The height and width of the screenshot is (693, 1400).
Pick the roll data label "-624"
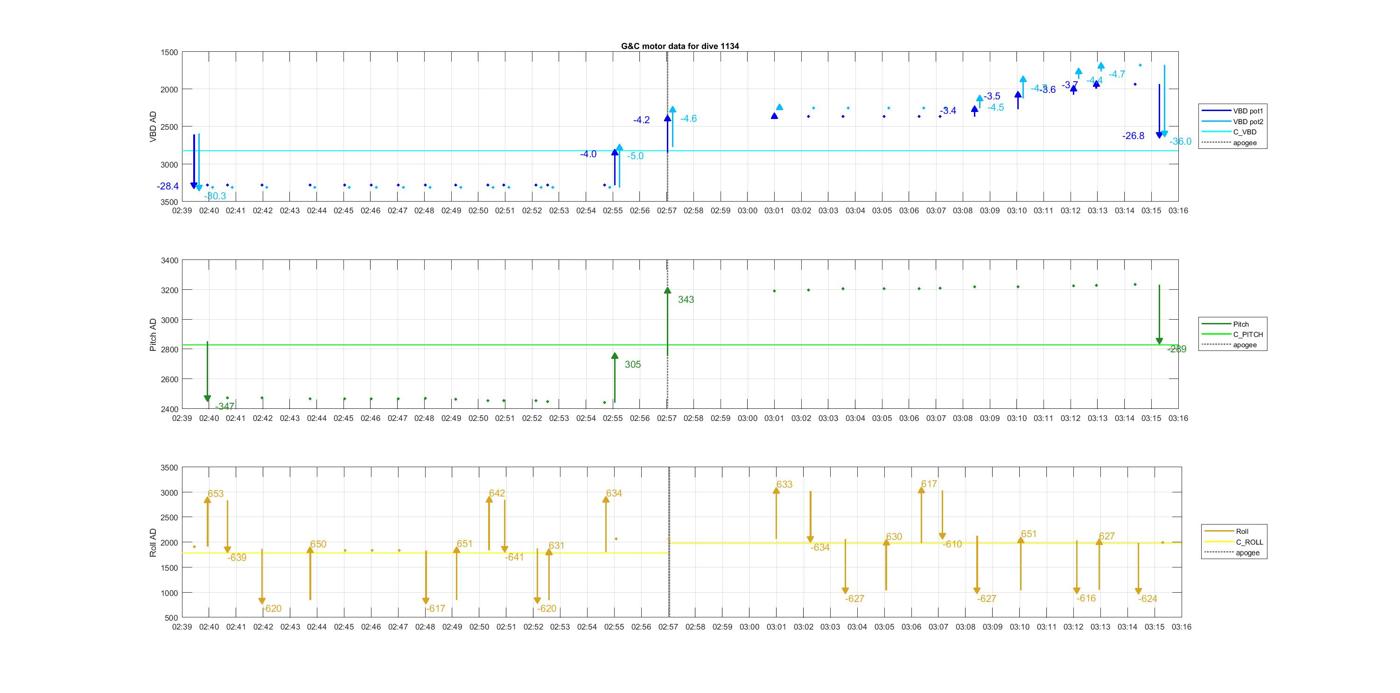[1148, 598]
